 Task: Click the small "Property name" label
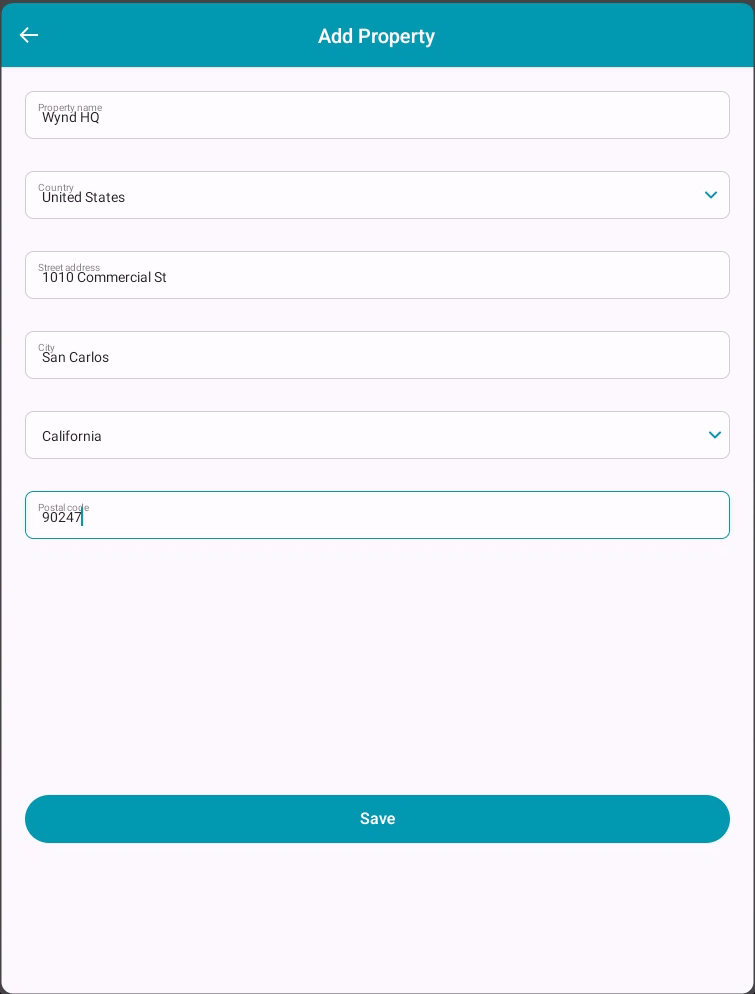coord(70,107)
